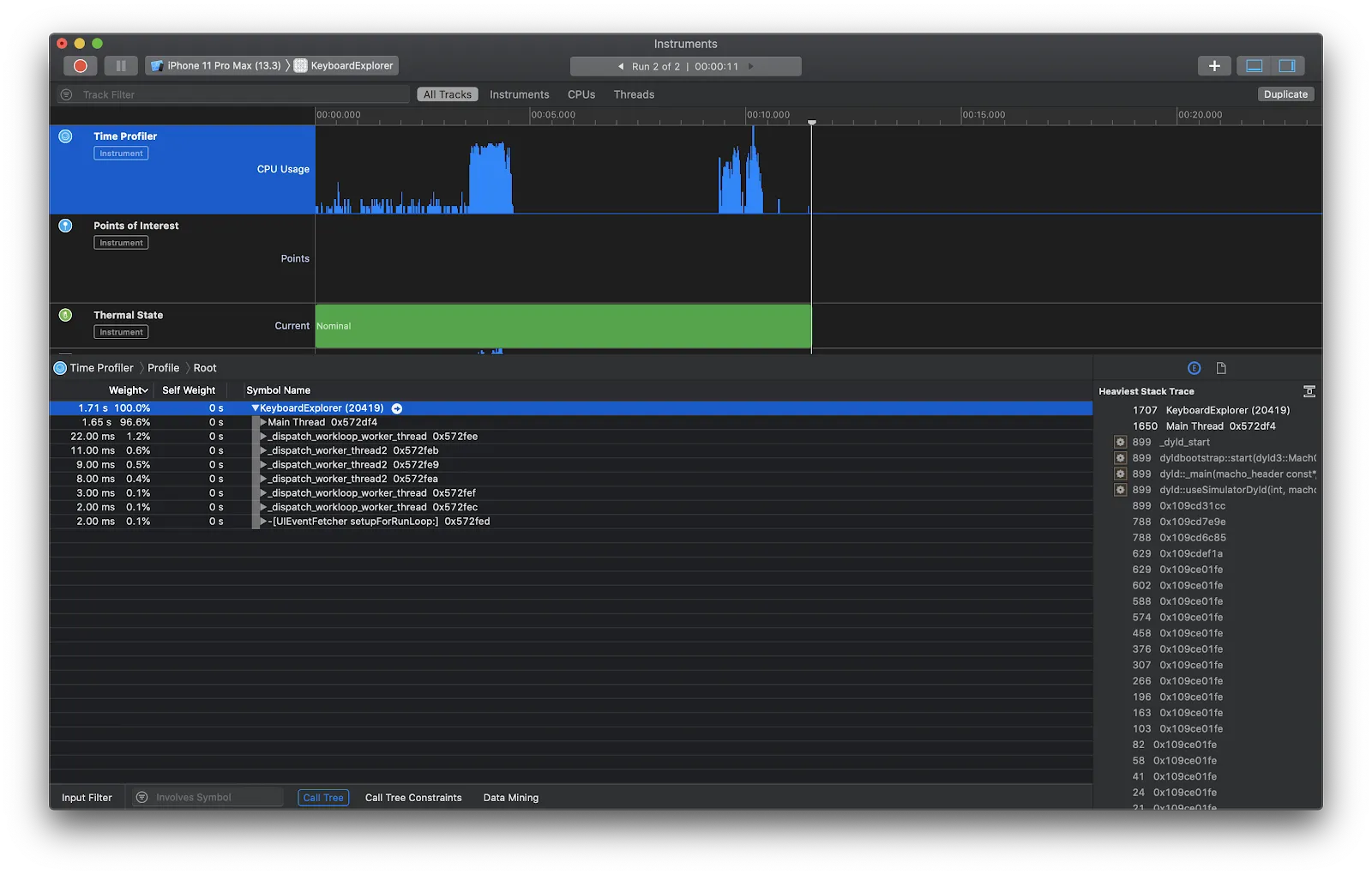
Task: Open the Input Filter selector
Action: pos(87,798)
